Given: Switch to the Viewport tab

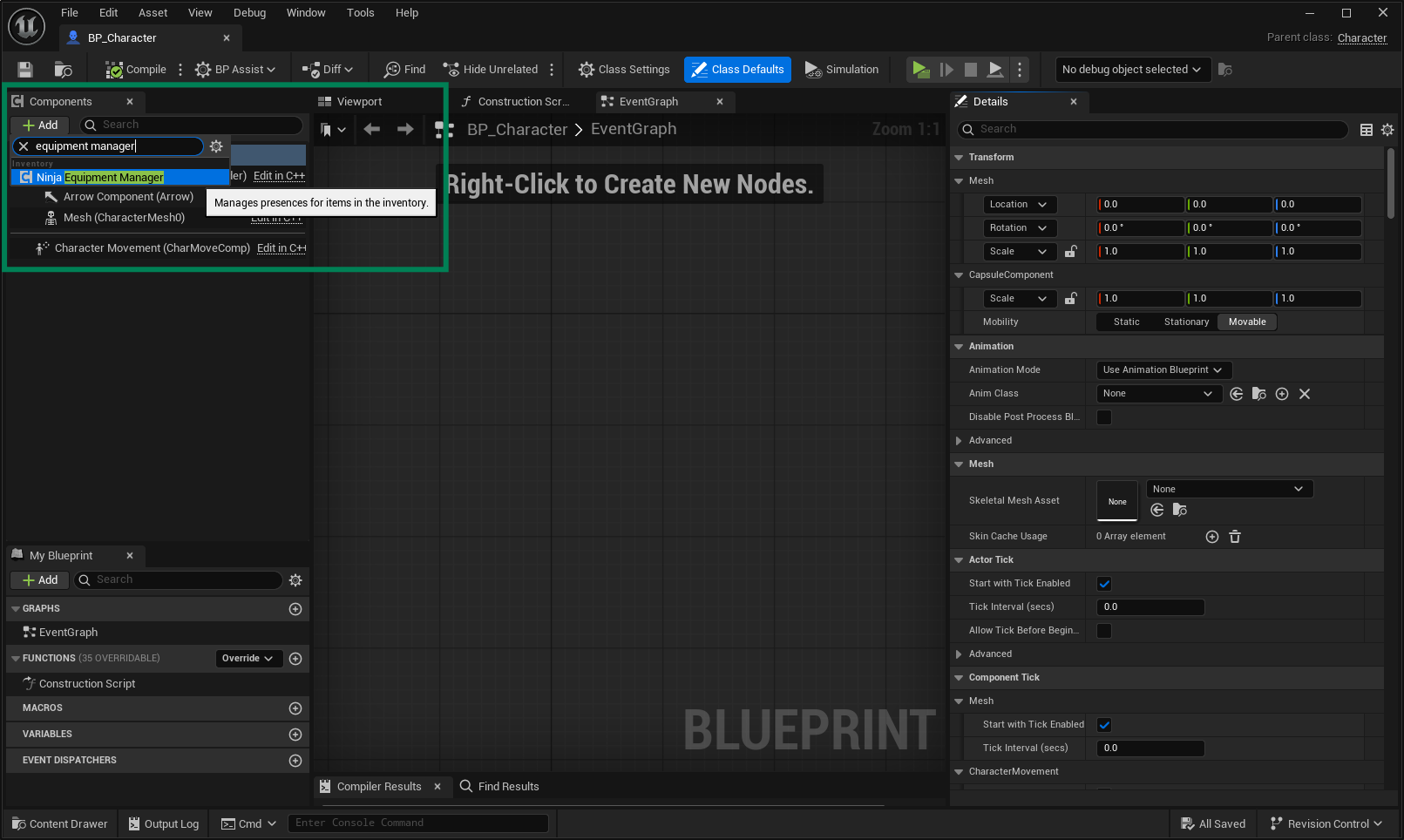Looking at the screenshot, I should click(x=359, y=102).
